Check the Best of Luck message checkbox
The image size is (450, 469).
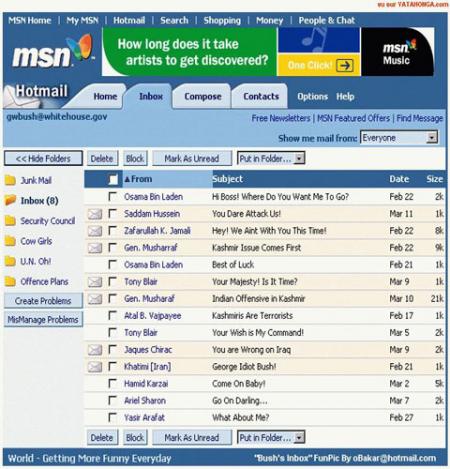(113, 264)
